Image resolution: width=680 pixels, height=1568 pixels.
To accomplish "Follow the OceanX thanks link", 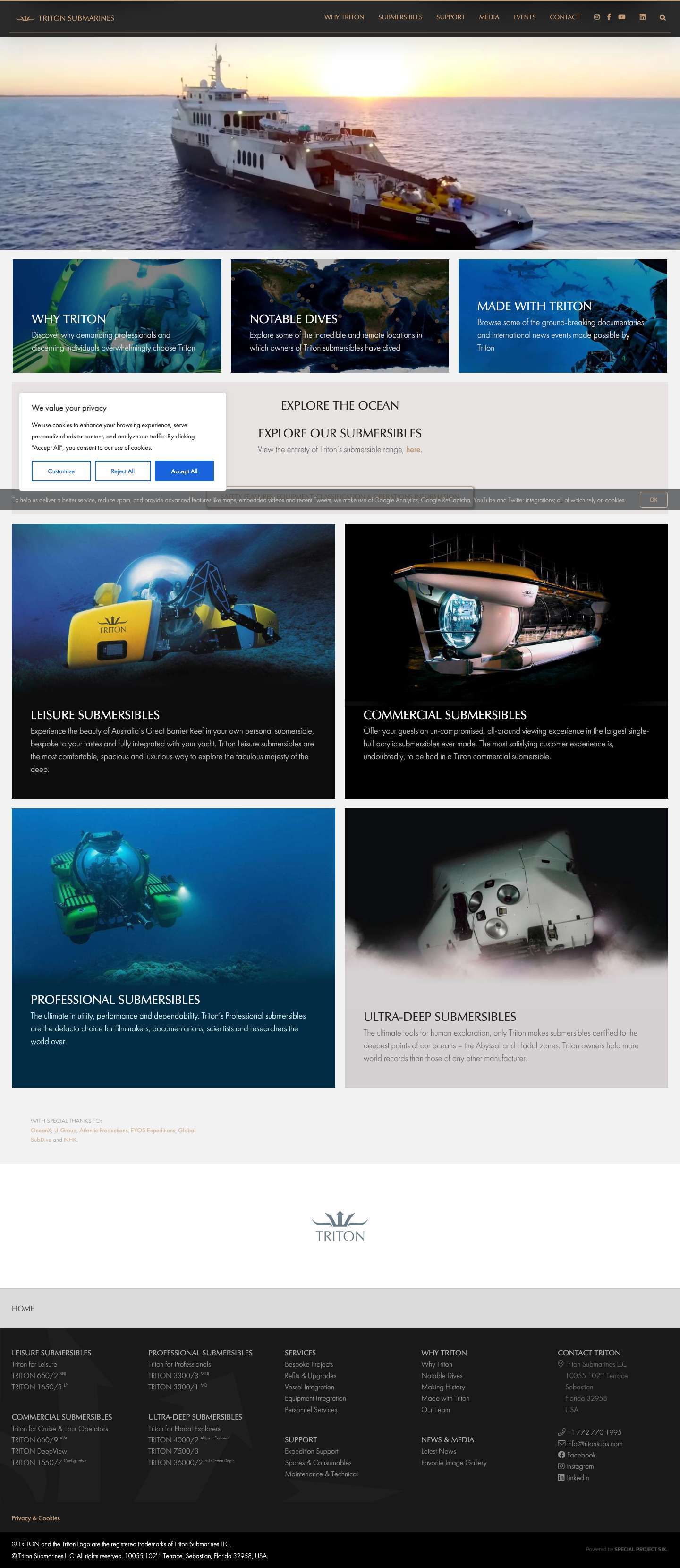I will [x=41, y=1130].
